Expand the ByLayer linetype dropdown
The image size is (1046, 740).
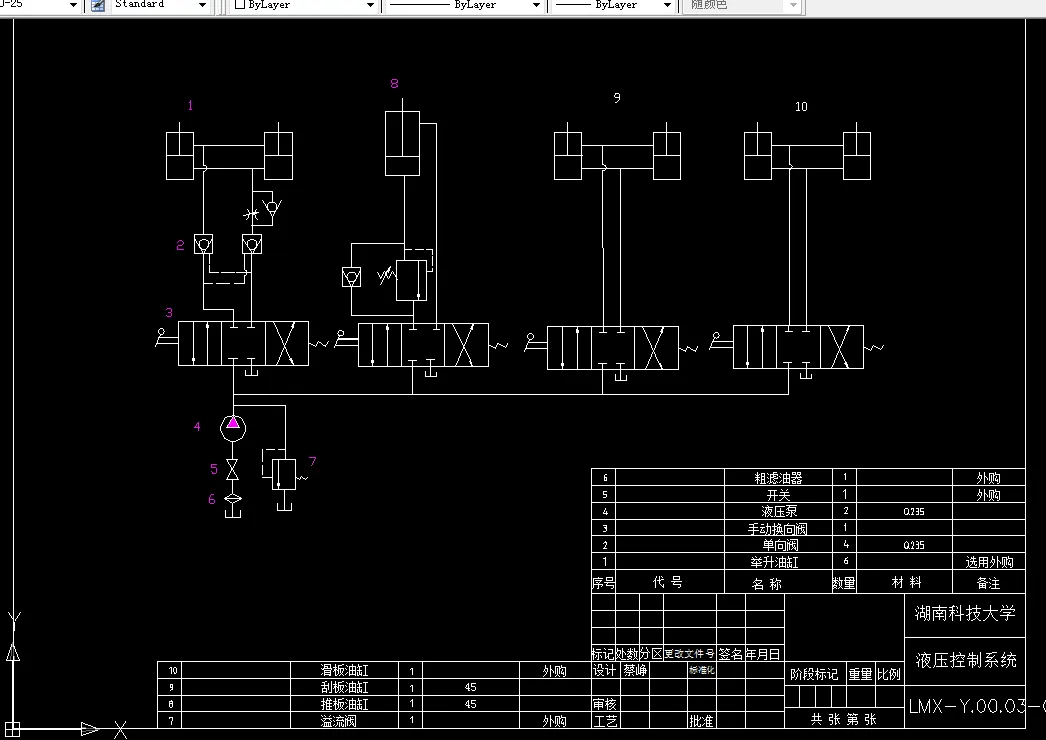coord(536,5)
